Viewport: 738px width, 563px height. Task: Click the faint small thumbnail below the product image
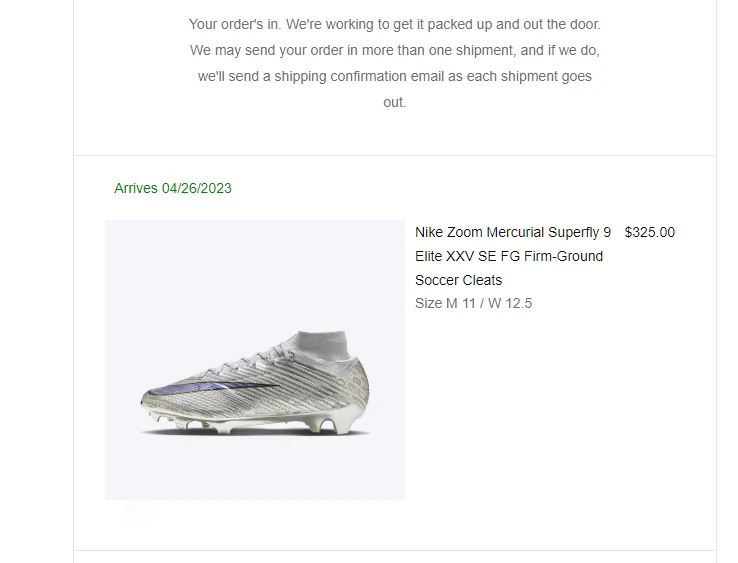(140, 513)
